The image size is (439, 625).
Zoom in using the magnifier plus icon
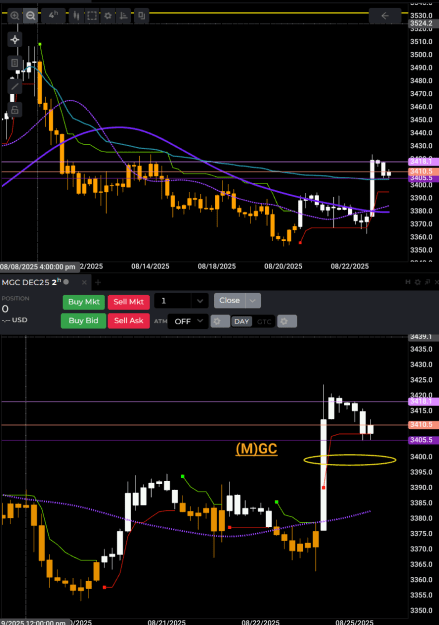click(x=14, y=16)
